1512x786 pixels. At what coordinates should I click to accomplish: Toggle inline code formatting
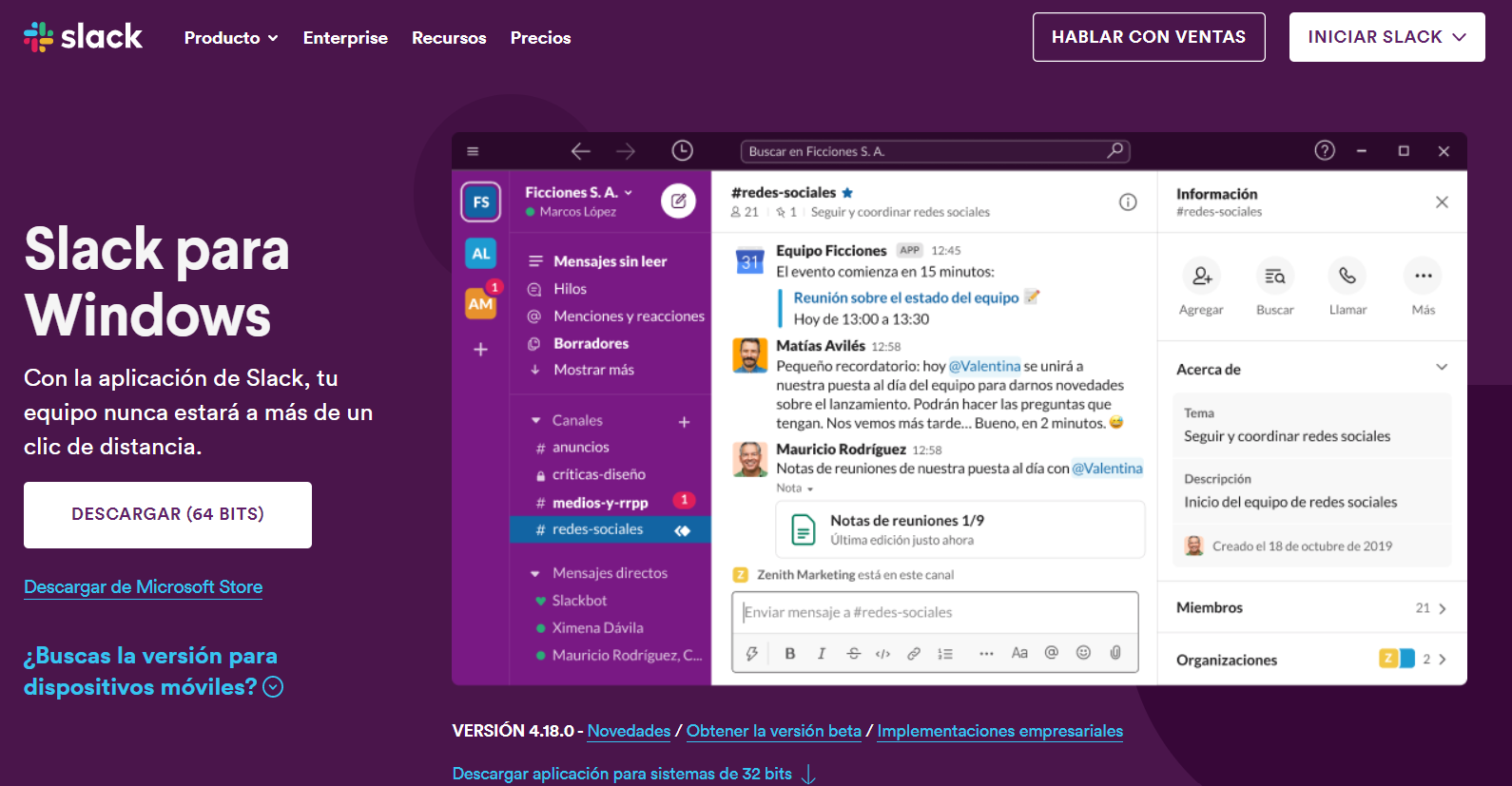click(882, 653)
